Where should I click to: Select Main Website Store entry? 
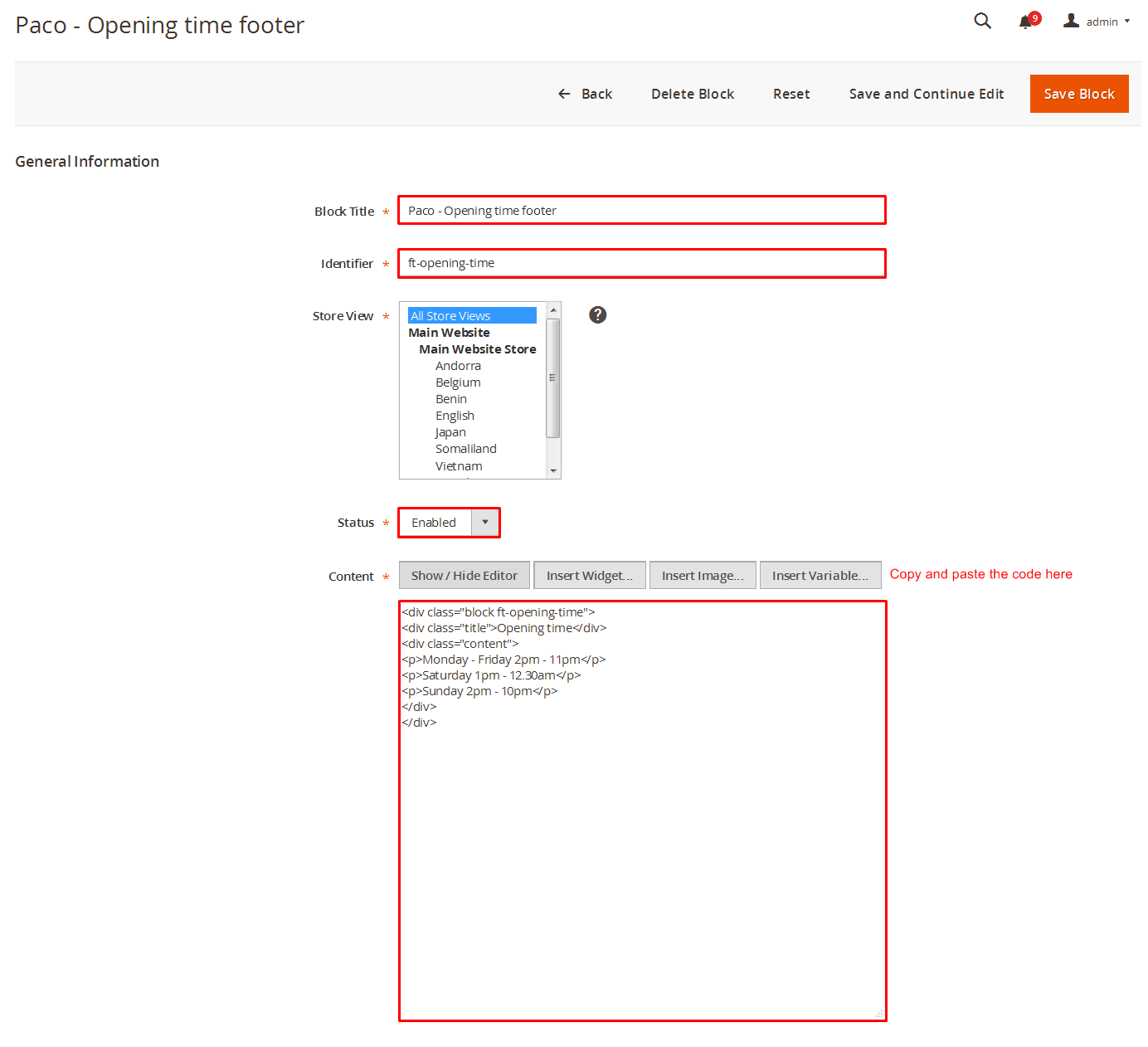478,349
